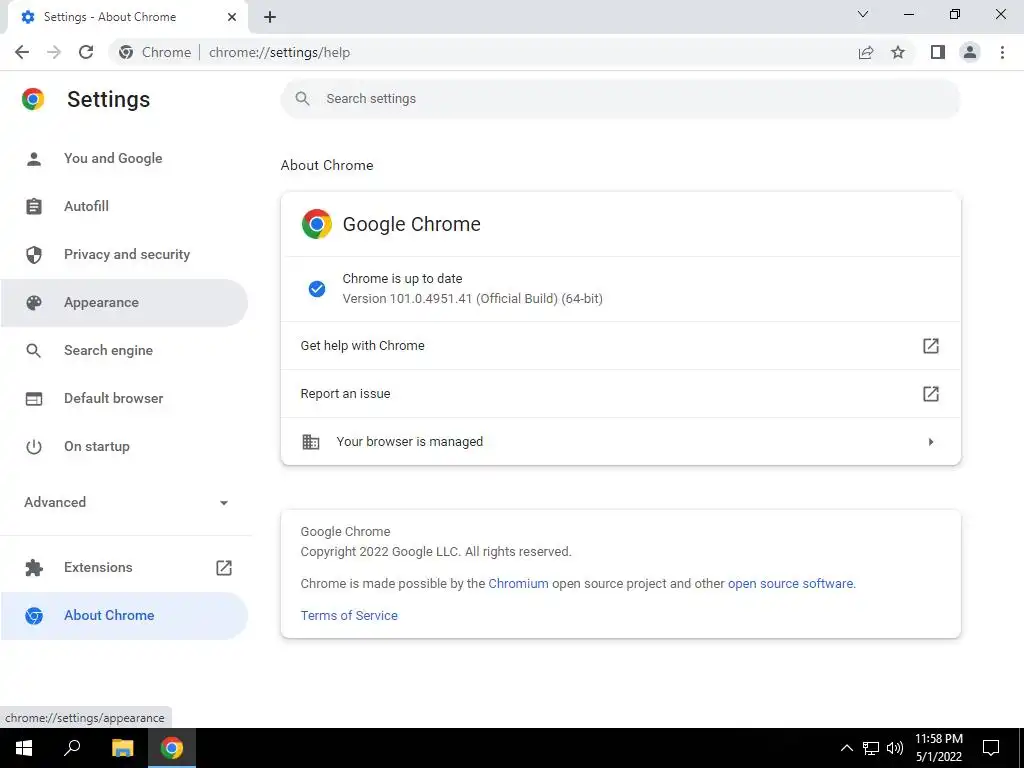The width and height of the screenshot is (1024, 768).
Task: Click the About Chrome heading
Action: [327, 165]
